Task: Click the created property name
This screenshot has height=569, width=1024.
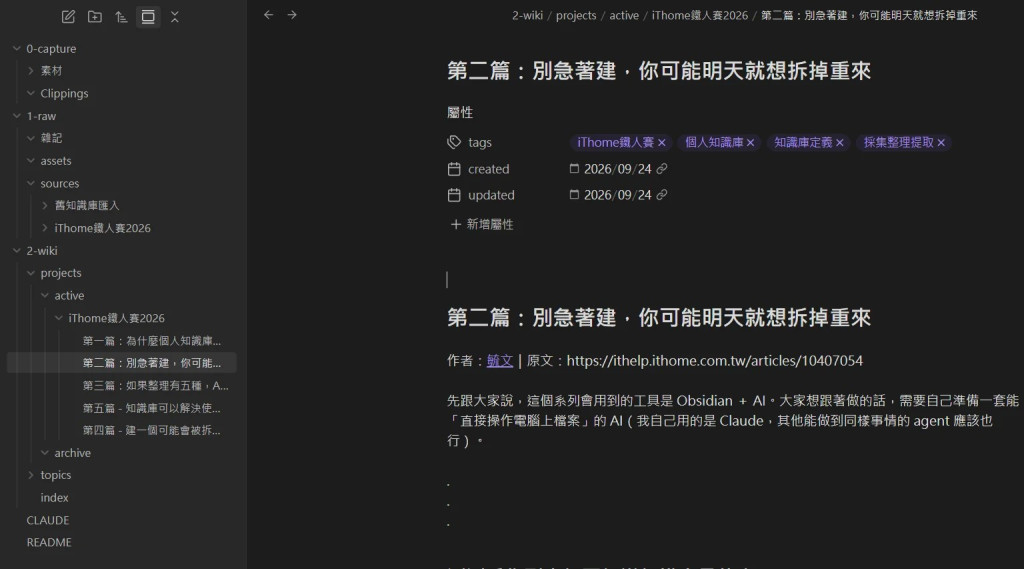Action: [x=488, y=169]
